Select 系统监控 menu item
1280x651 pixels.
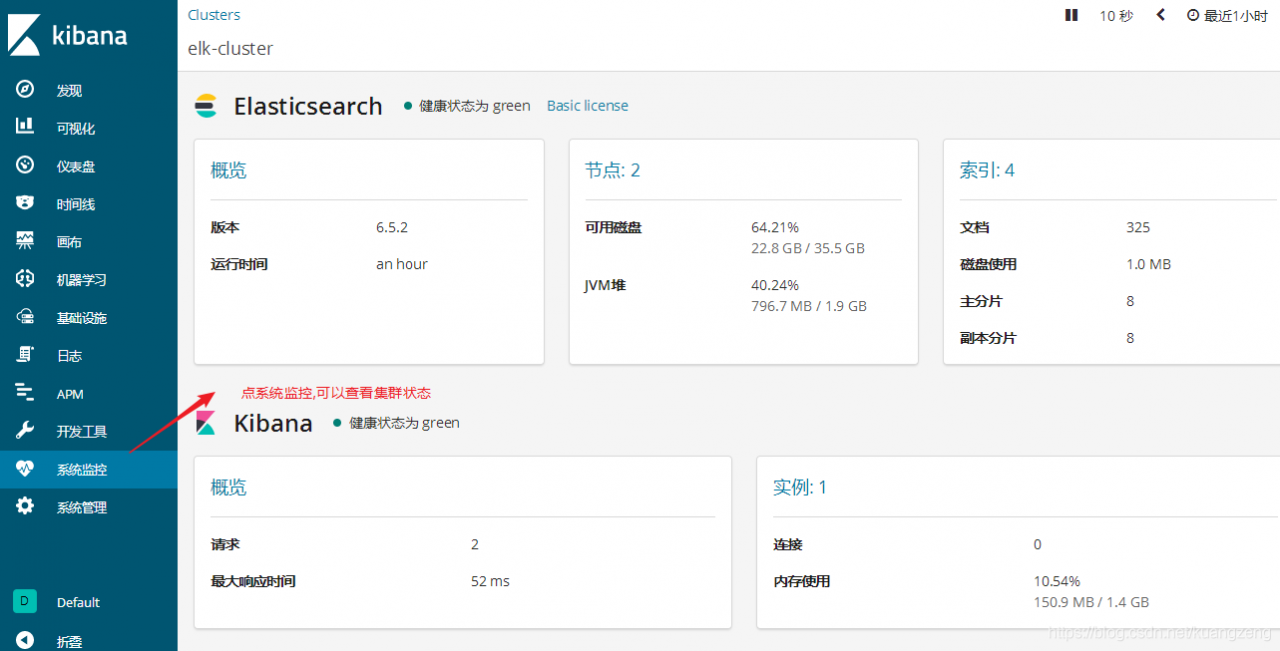point(81,470)
